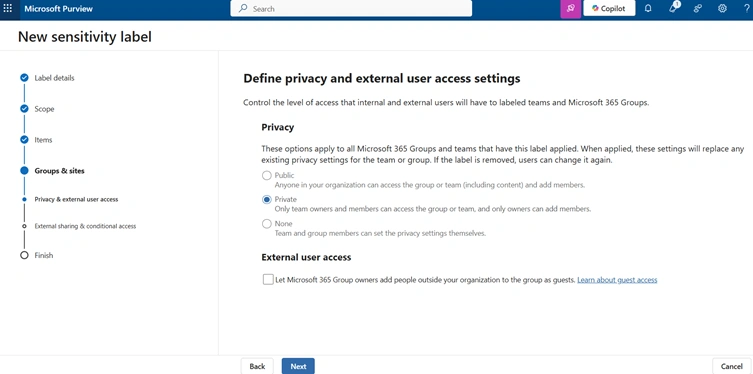Click the Back button

(x=257, y=366)
